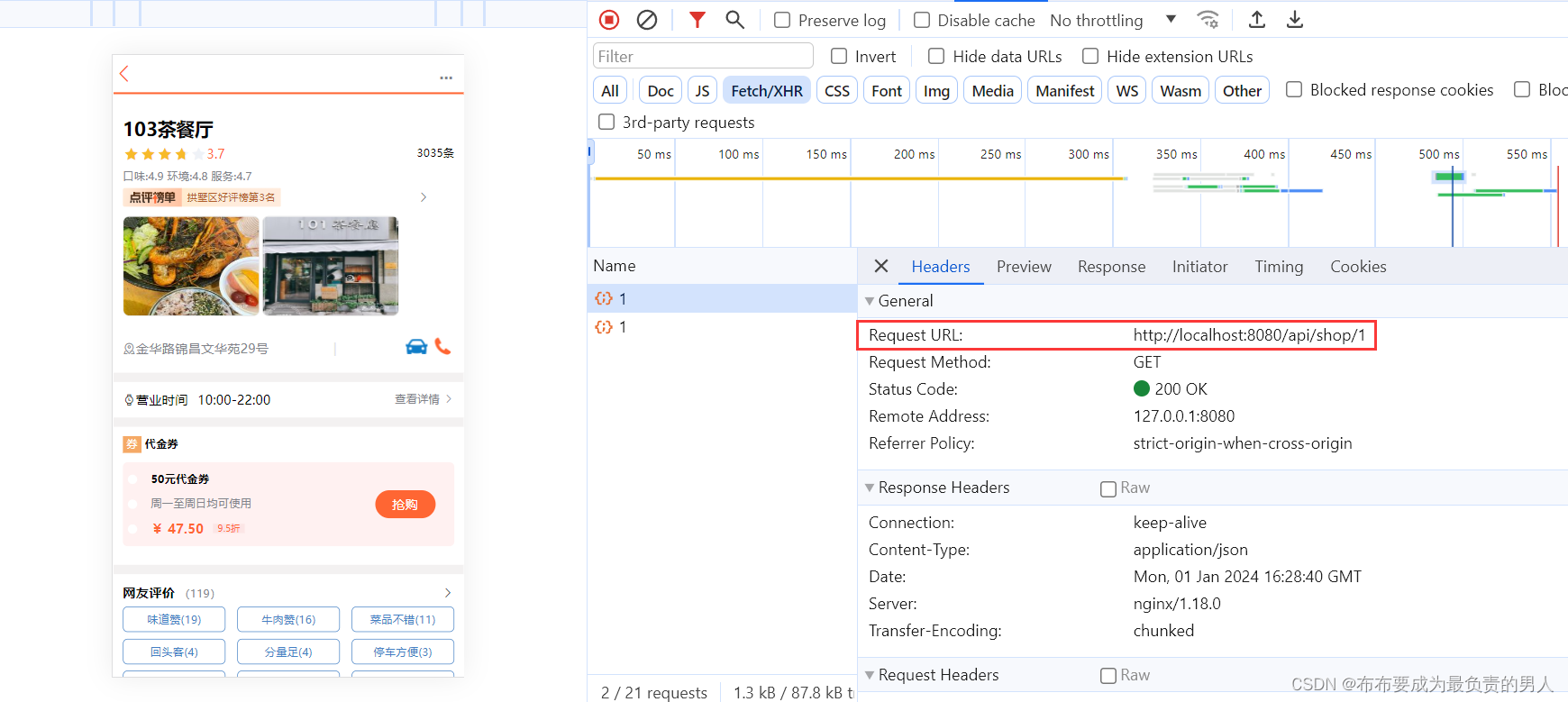Show raw Request Headers
This screenshot has height=702, width=1568.
coord(1108,676)
